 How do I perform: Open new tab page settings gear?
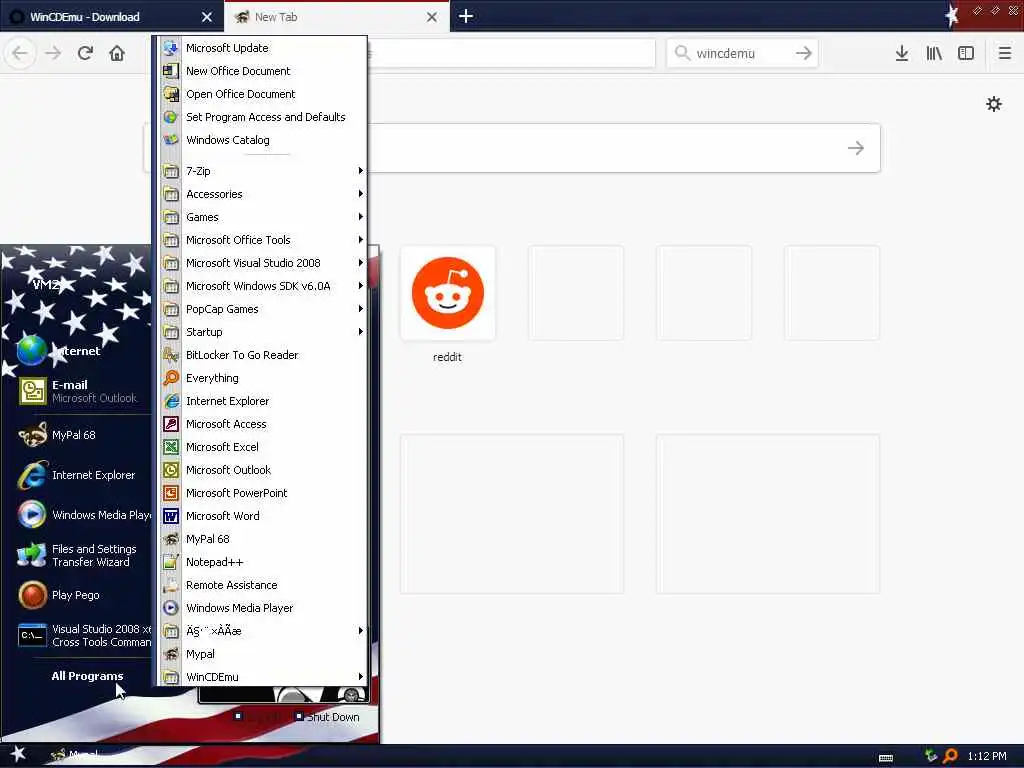point(993,104)
